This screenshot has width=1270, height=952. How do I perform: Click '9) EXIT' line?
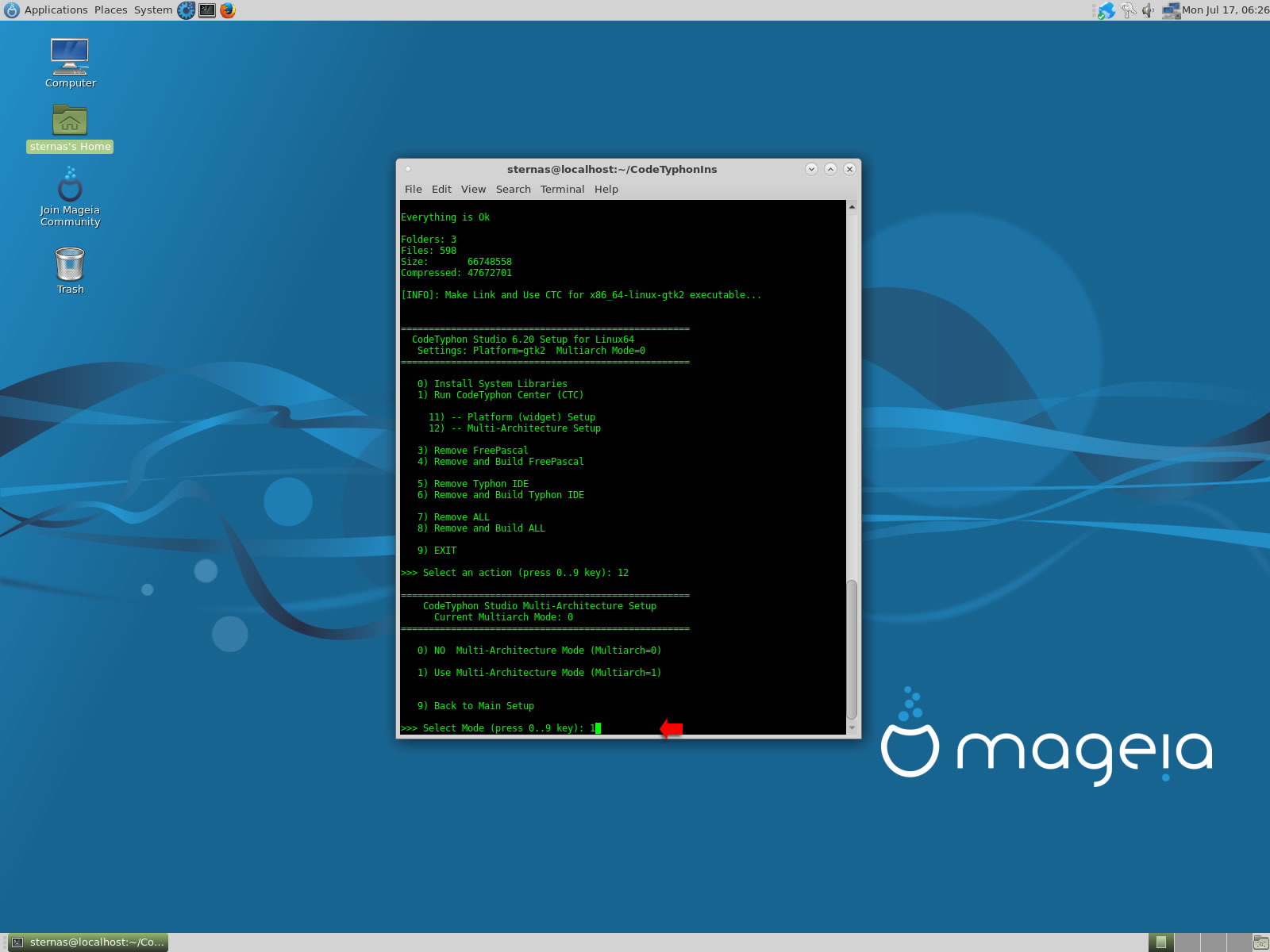437,551
